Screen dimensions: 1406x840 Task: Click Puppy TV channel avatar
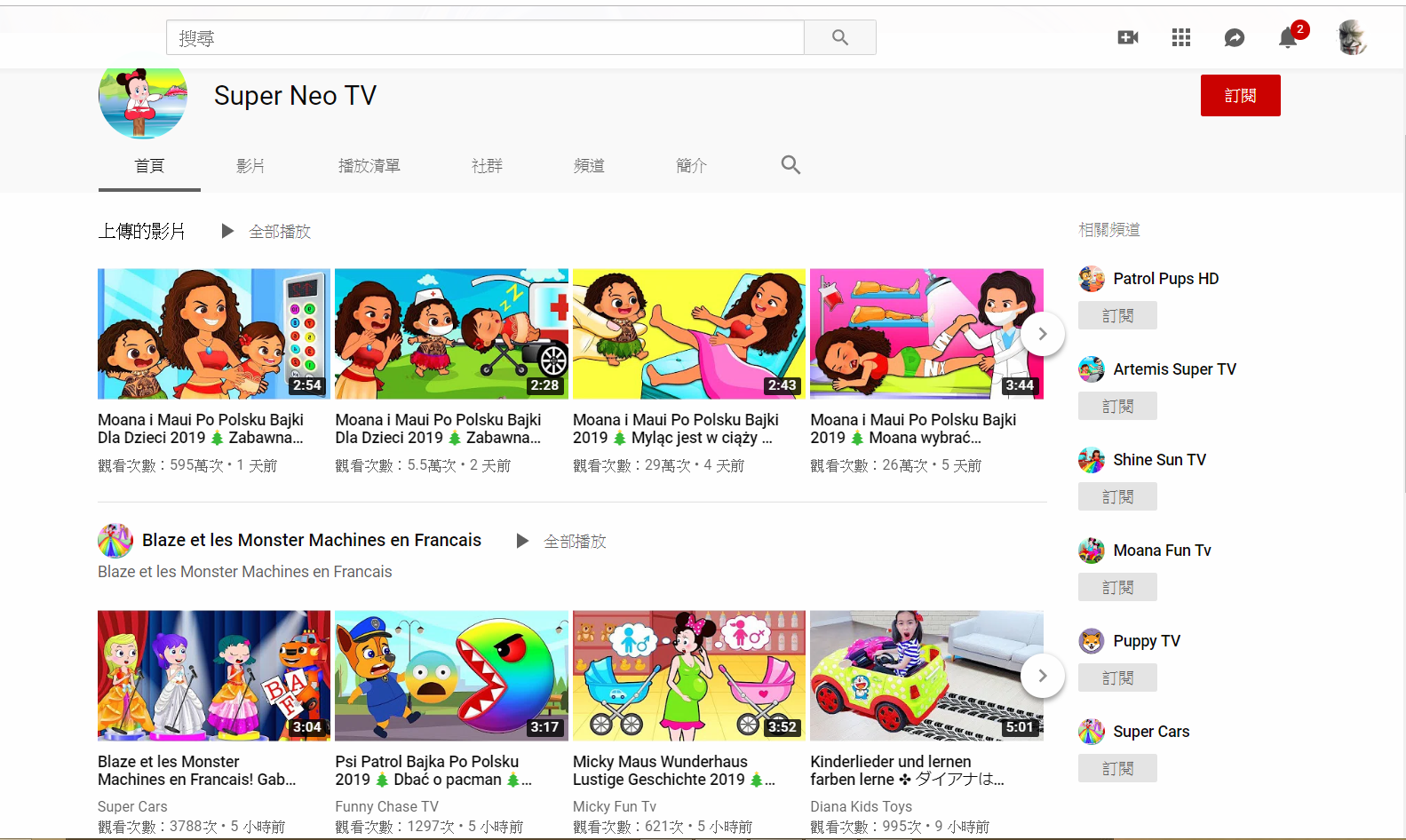1092,641
